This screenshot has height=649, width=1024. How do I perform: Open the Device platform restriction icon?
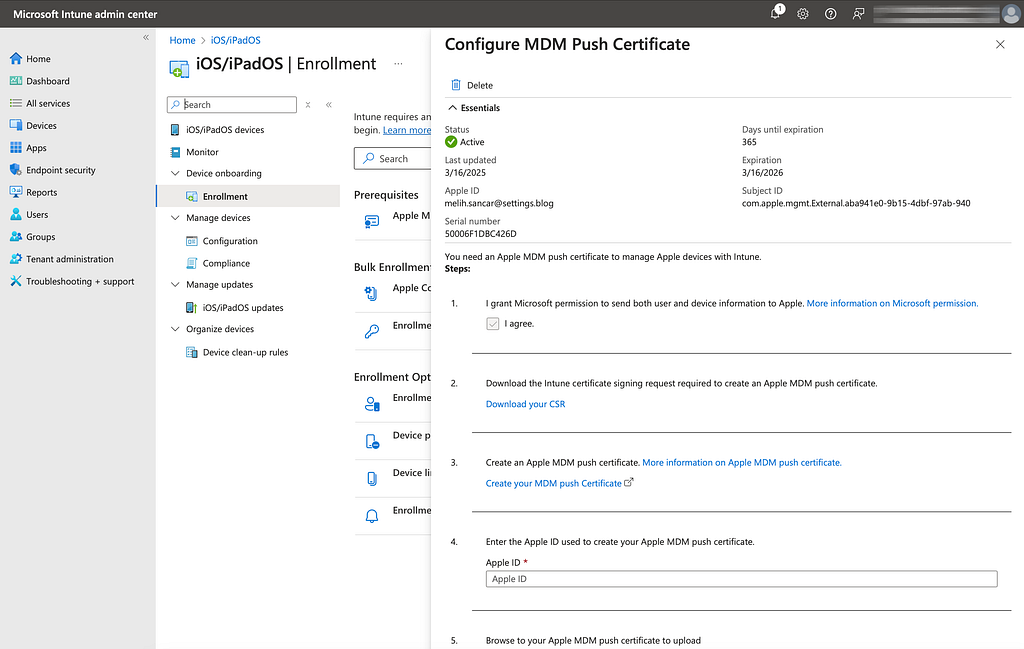tap(372, 442)
